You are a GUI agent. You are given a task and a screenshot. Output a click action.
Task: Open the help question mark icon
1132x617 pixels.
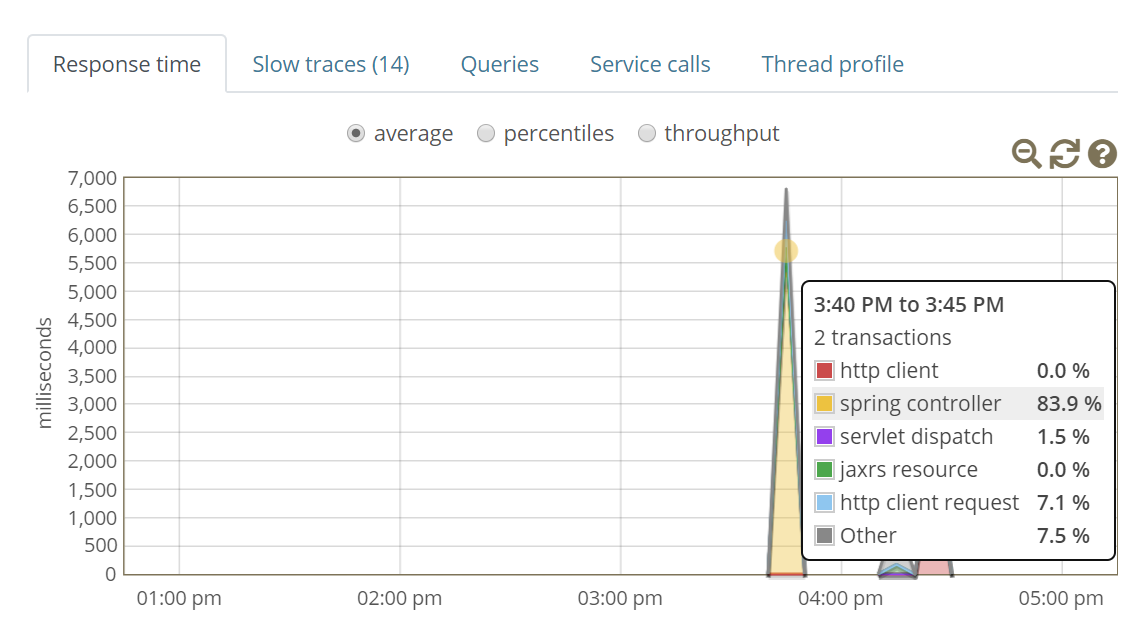[x=1102, y=154]
